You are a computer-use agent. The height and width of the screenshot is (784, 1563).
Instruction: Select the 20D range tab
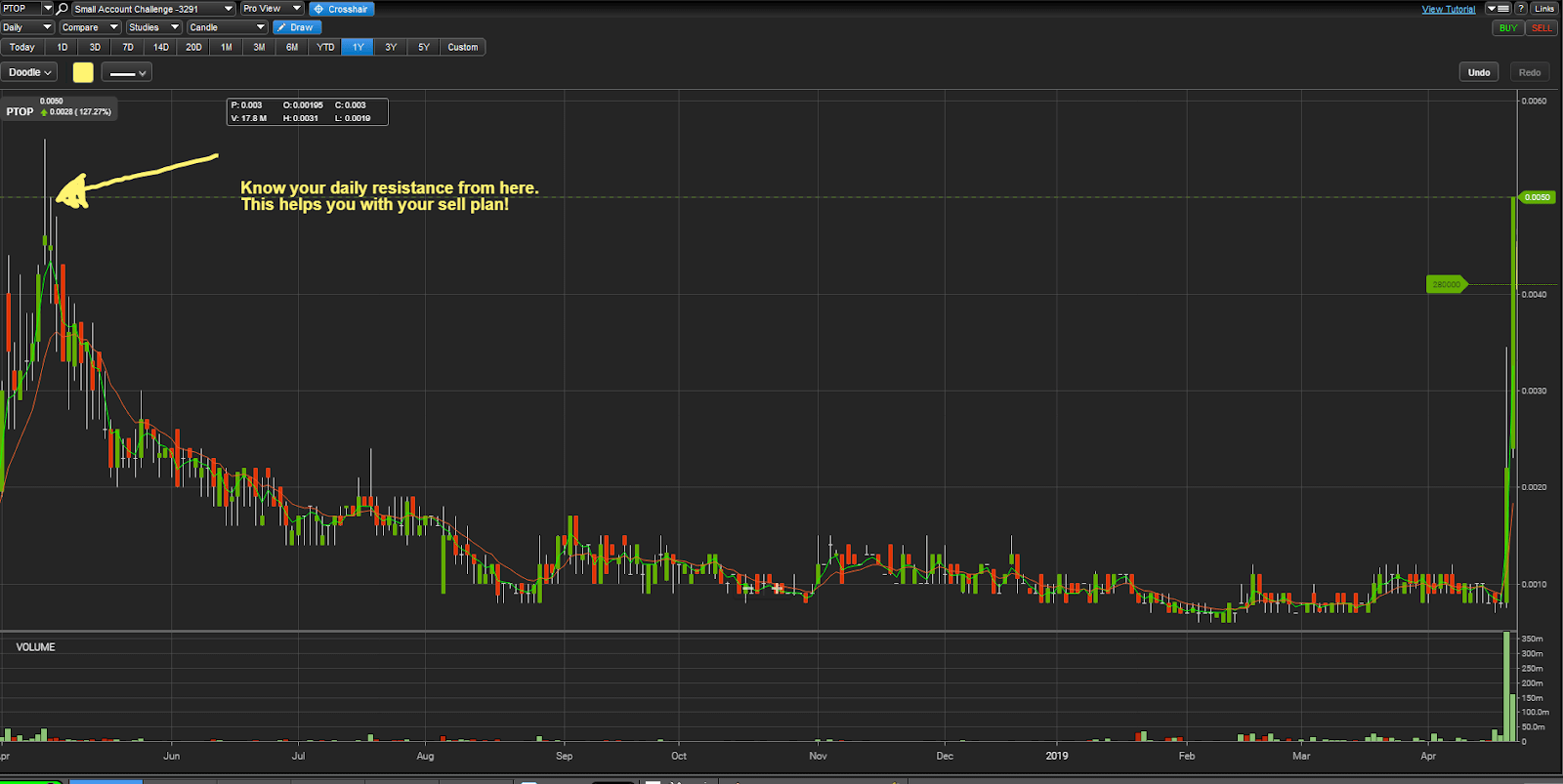[x=193, y=47]
